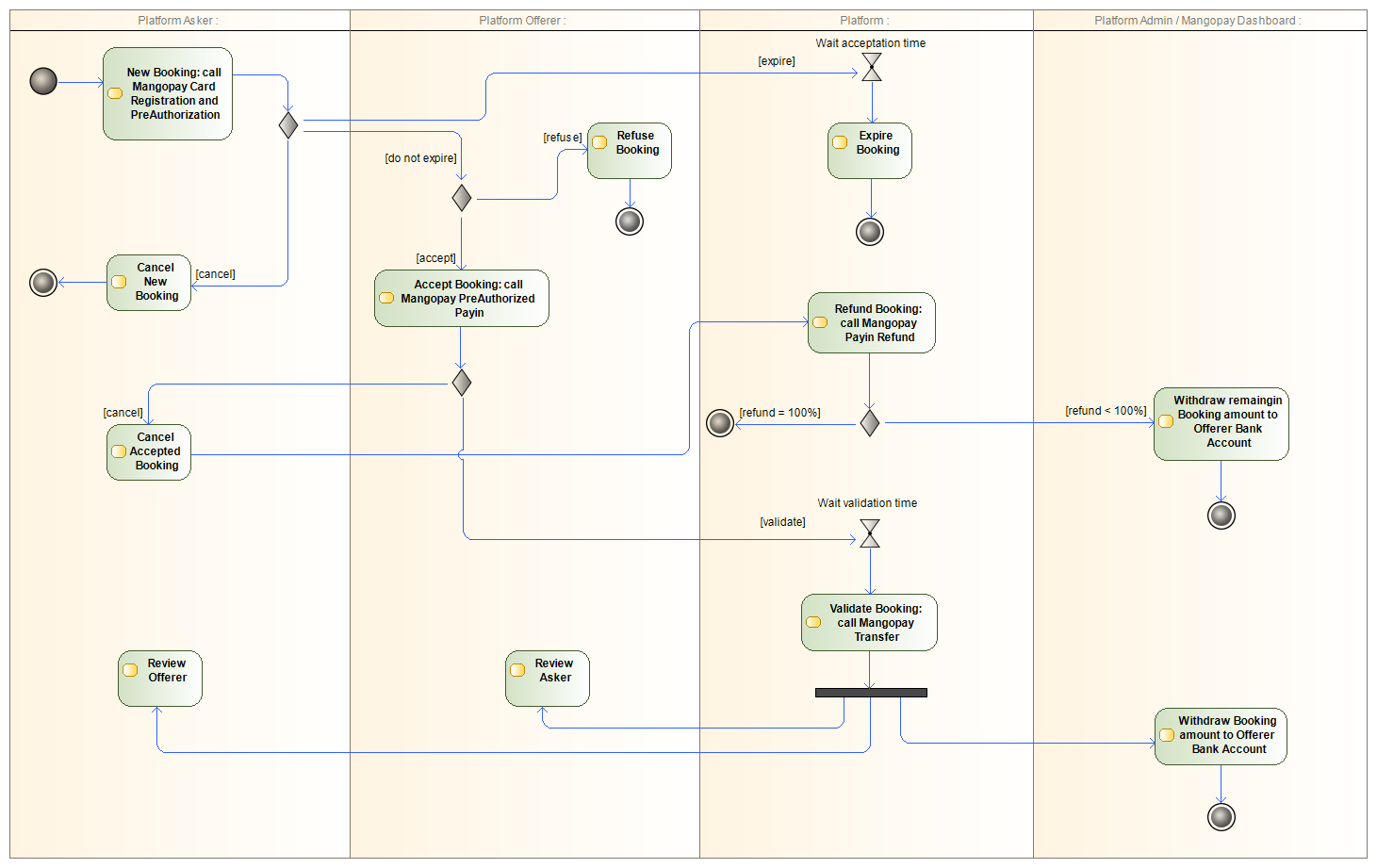Select the decision diamond below Refund Booking

click(870, 423)
